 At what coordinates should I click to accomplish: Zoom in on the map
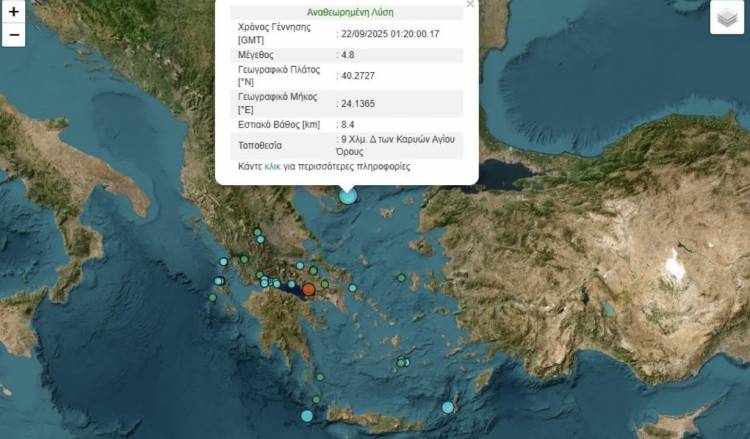click(13, 12)
